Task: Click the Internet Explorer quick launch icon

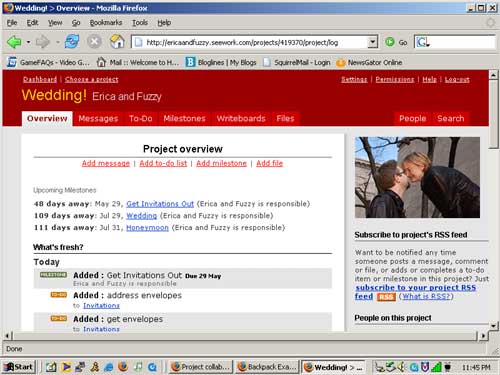Action: pos(109,367)
